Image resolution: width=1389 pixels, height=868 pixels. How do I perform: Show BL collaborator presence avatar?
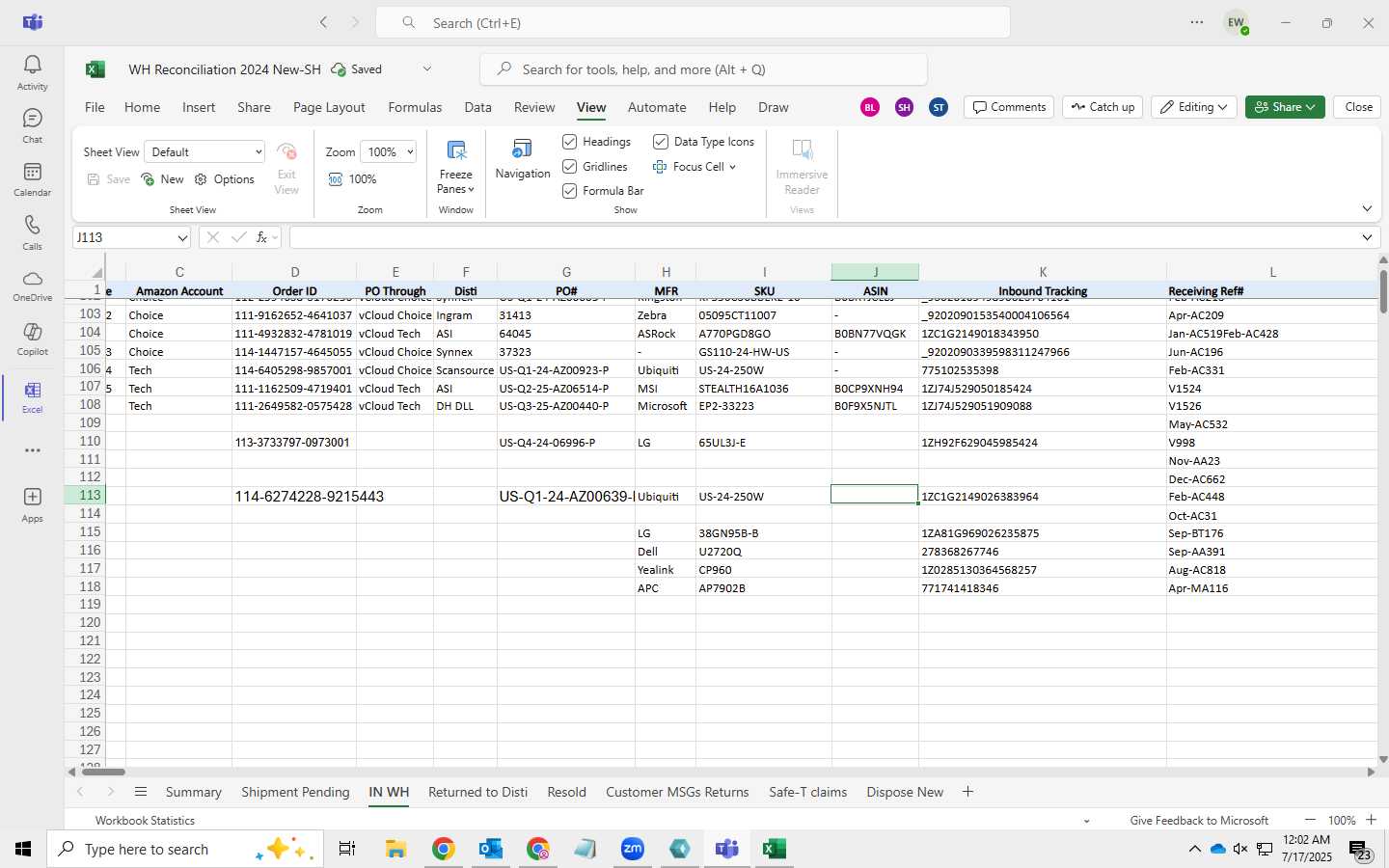click(870, 107)
